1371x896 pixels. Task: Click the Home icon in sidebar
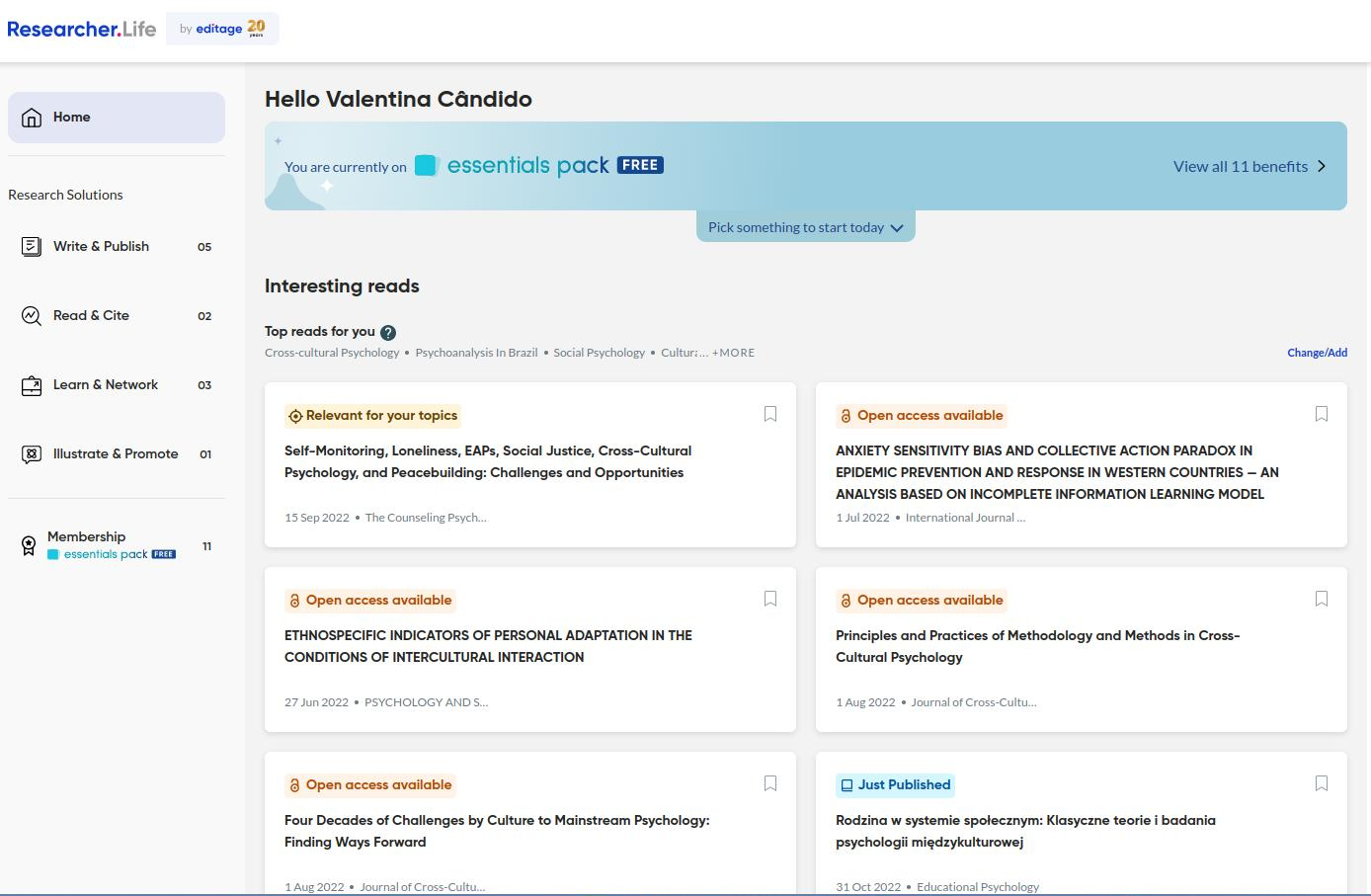(32, 118)
